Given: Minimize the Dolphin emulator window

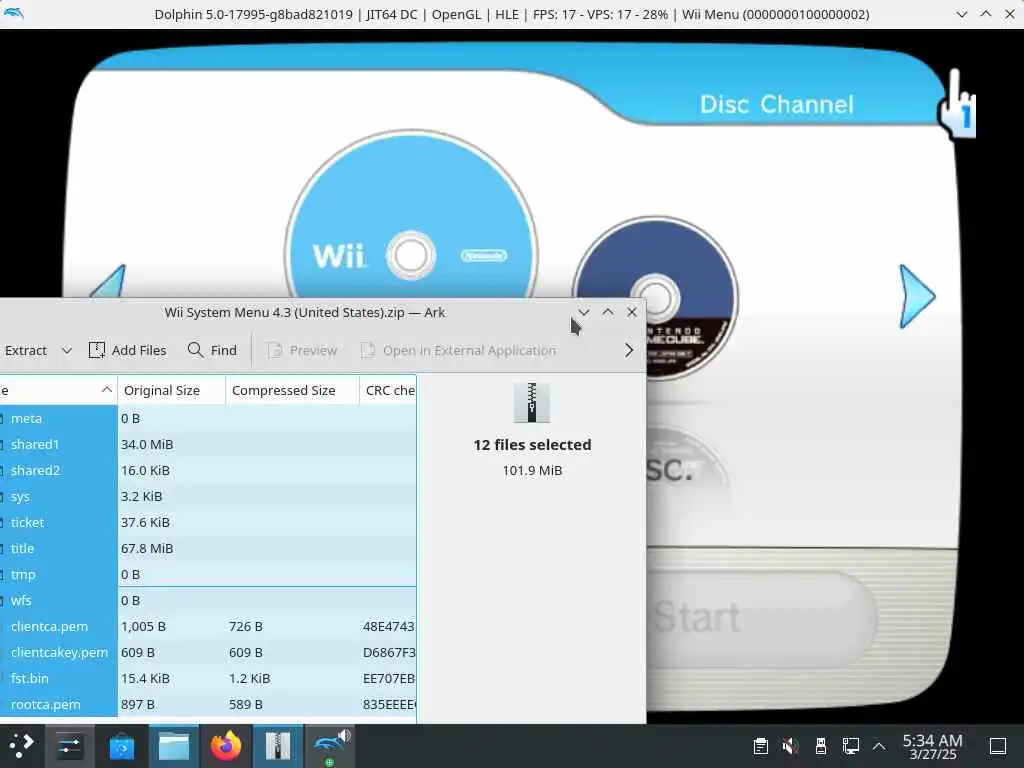Looking at the screenshot, I should coord(961,14).
